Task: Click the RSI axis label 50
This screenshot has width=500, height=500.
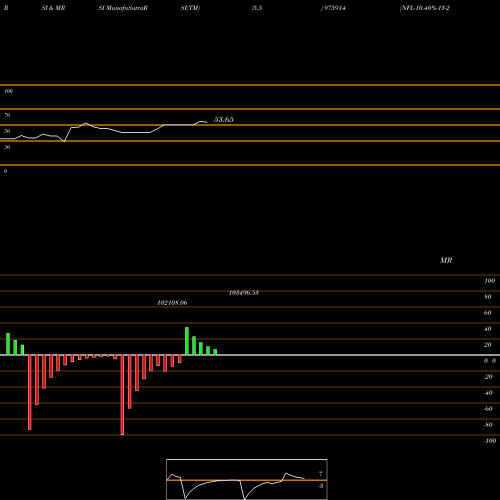Action: click(7, 131)
